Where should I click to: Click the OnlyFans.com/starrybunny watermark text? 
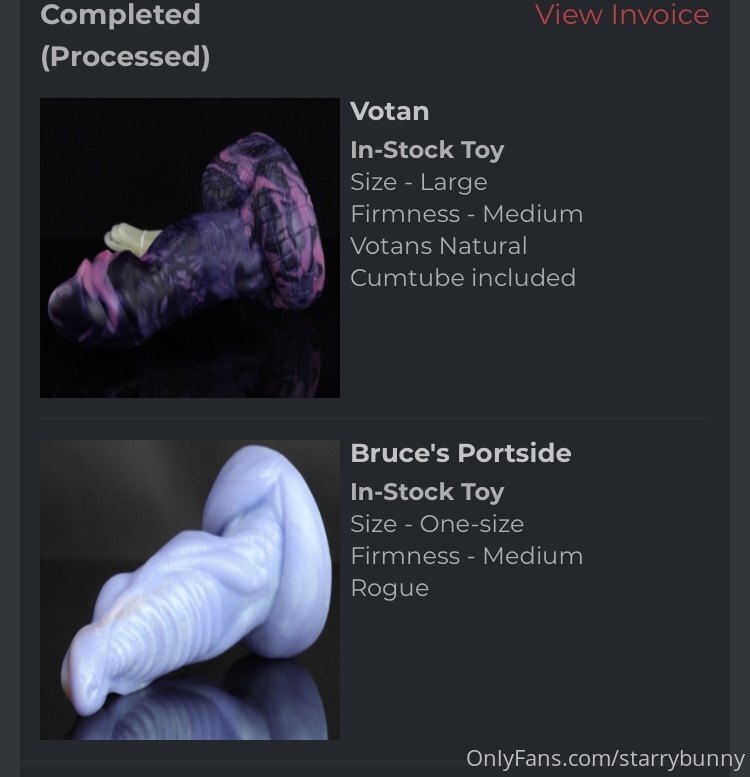click(605, 759)
